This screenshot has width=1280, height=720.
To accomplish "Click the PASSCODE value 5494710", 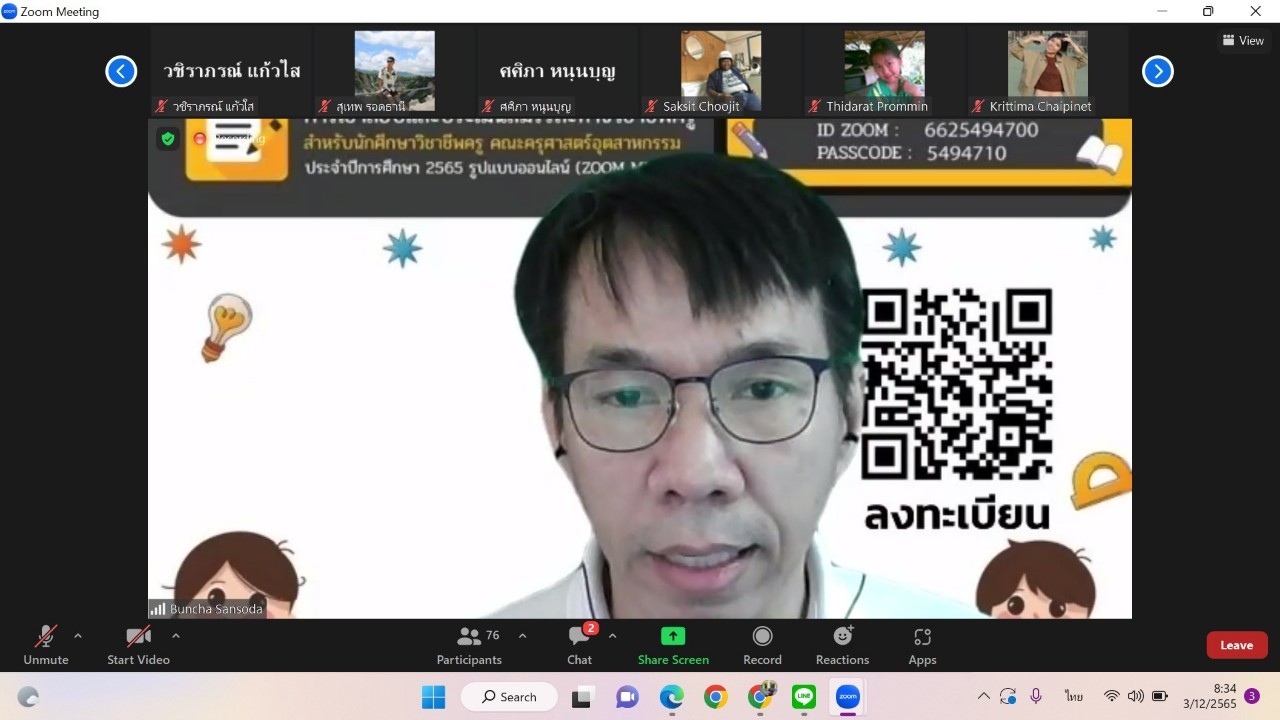I will coord(966,153).
